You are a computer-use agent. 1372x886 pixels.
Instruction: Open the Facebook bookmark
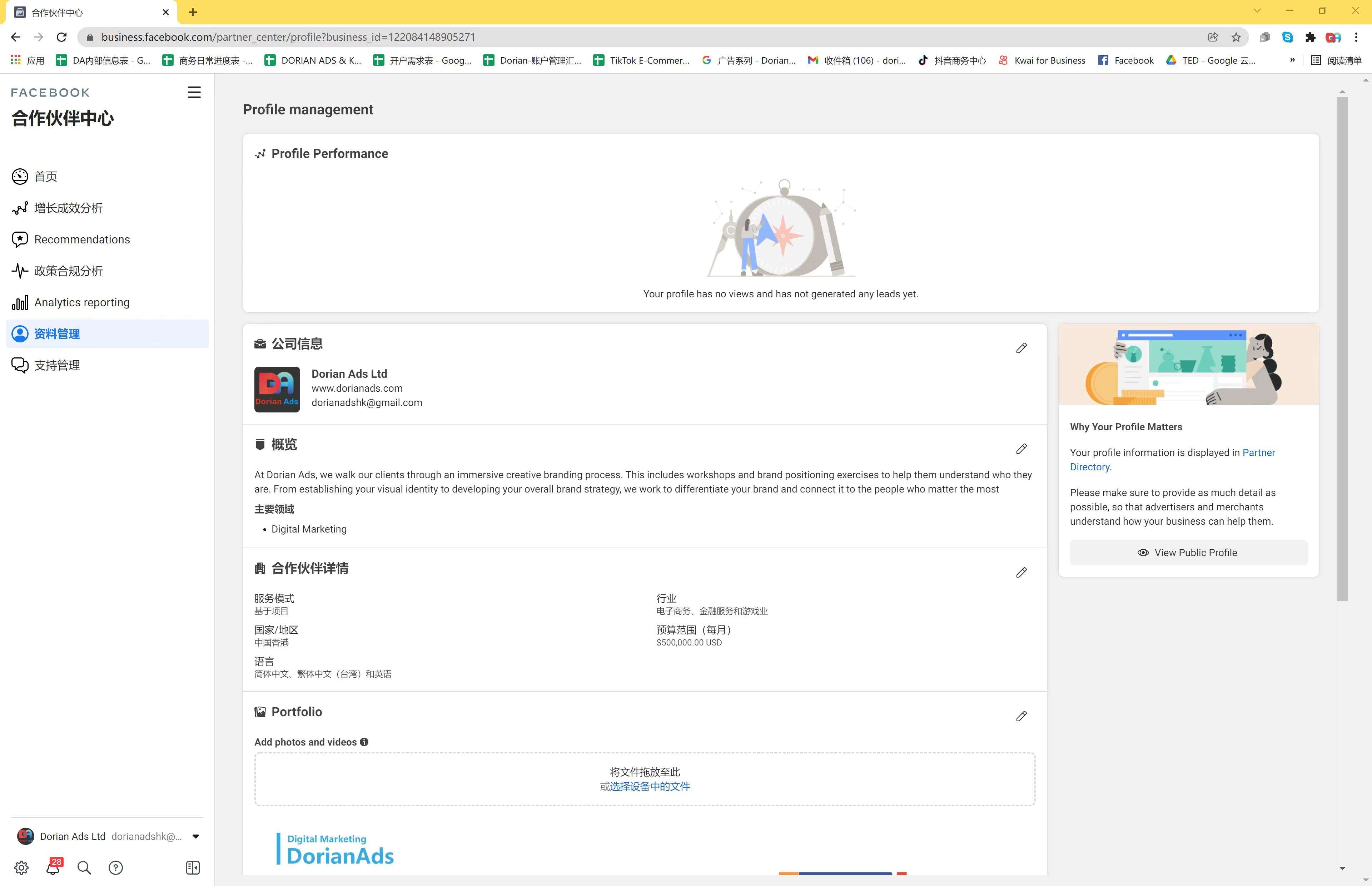tap(1126, 60)
